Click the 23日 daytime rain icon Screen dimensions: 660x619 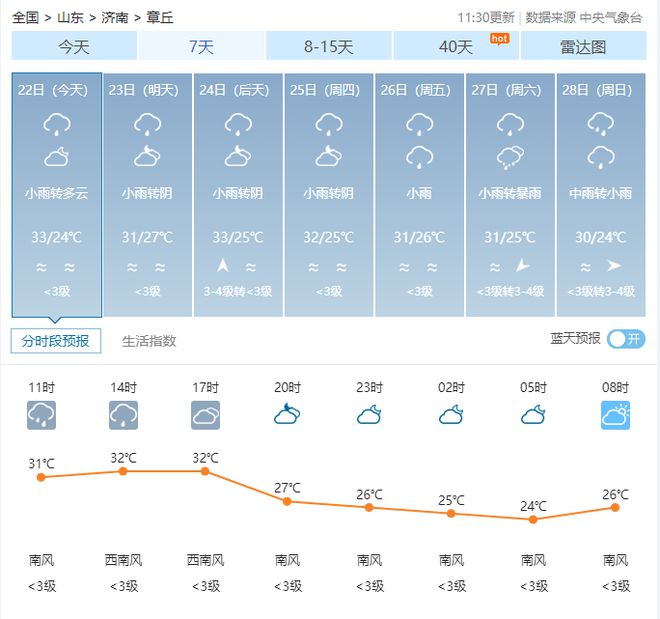tap(147, 124)
